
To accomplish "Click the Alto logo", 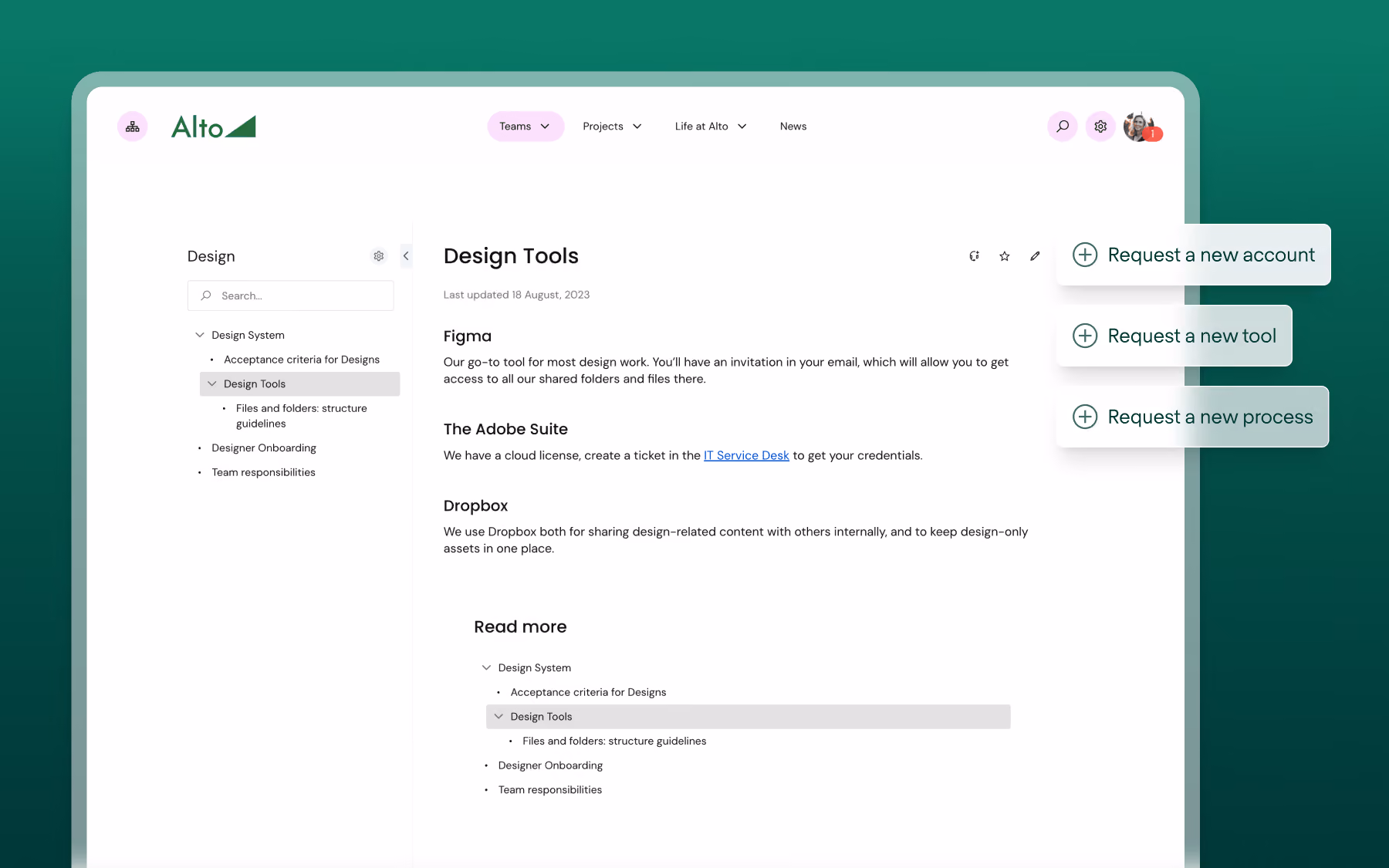I will [214, 127].
